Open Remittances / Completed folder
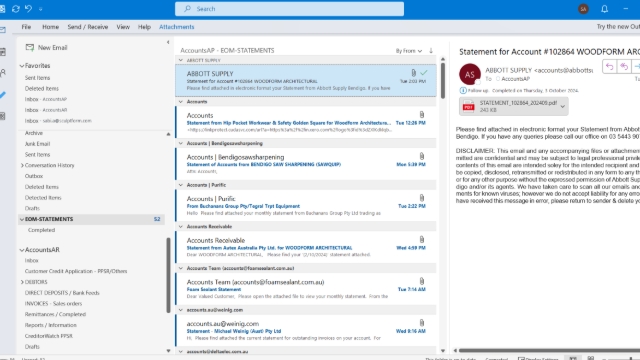This screenshot has width=640, height=360. pos(55,314)
